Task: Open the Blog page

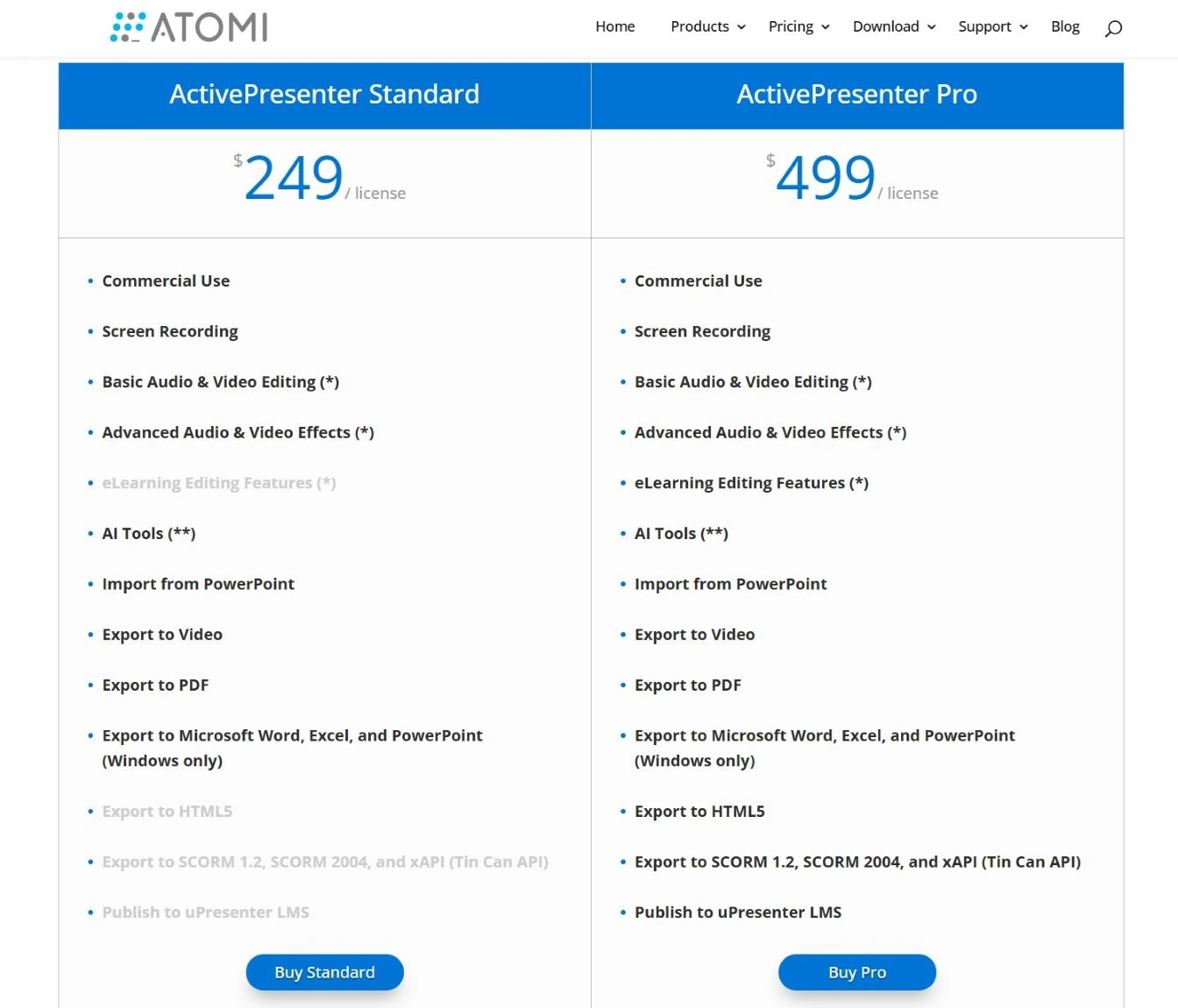Action: (x=1065, y=26)
